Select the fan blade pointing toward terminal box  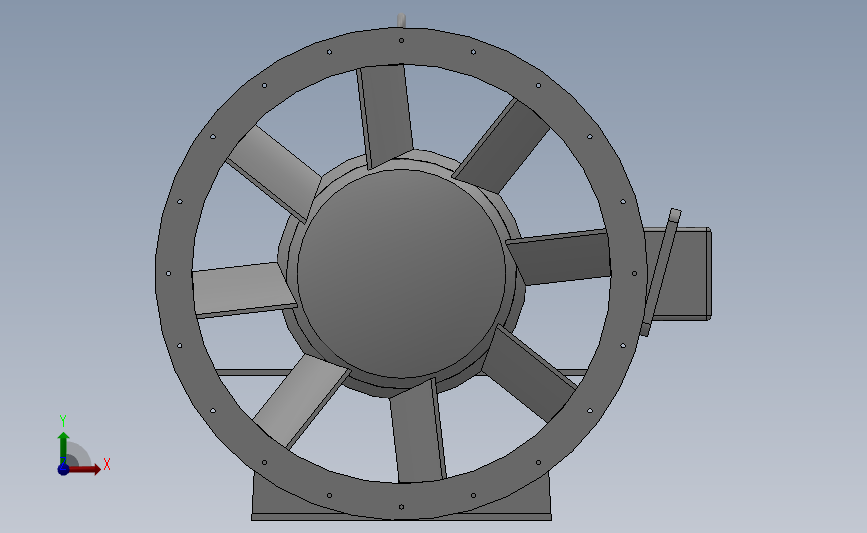point(560,258)
